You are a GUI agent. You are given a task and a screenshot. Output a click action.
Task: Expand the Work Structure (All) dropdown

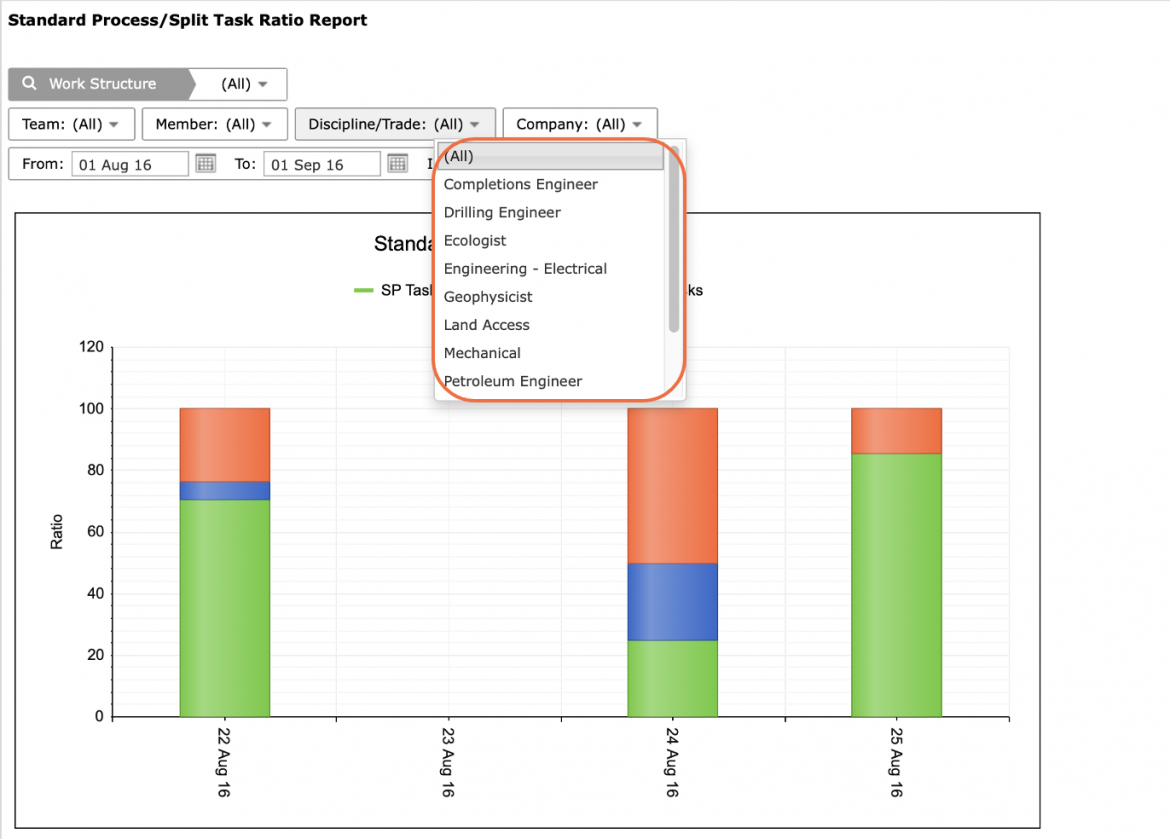pyautogui.click(x=243, y=84)
